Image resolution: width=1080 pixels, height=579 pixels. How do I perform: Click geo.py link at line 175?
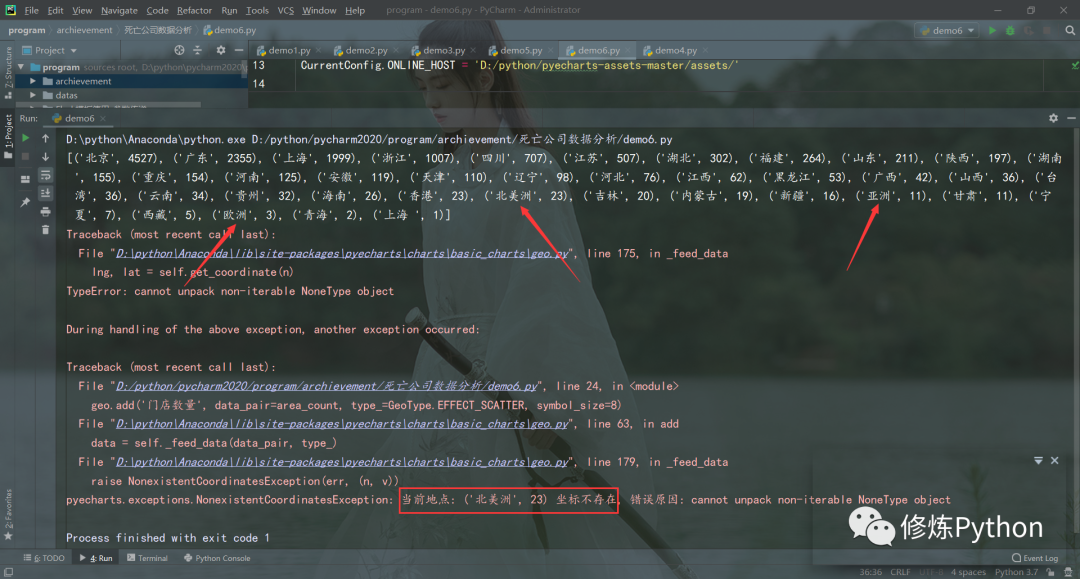pos(342,253)
